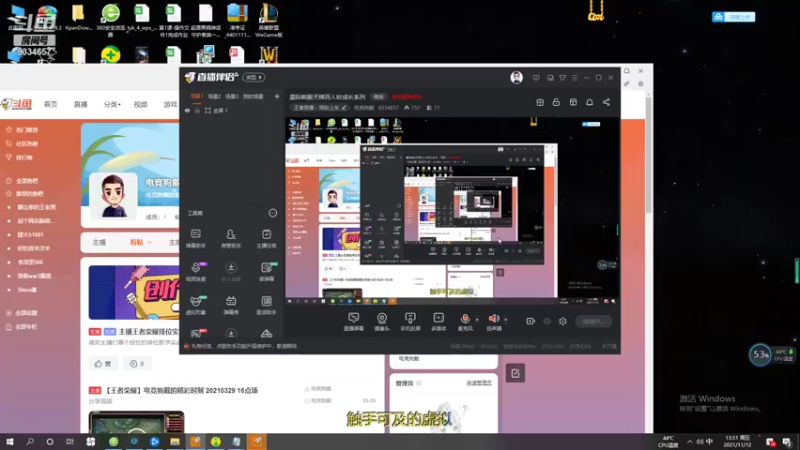Open the 创作 banner thumbnail
The width and height of the screenshot is (800, 450).
[134, 292]
